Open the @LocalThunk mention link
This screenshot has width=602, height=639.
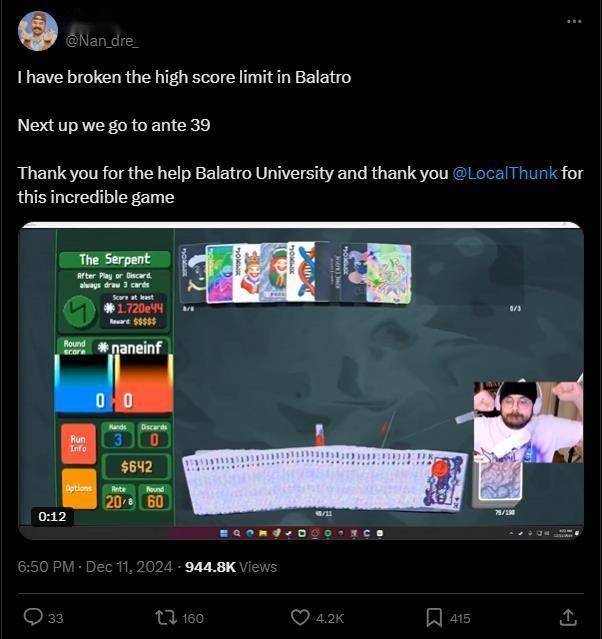coord(505,173)
